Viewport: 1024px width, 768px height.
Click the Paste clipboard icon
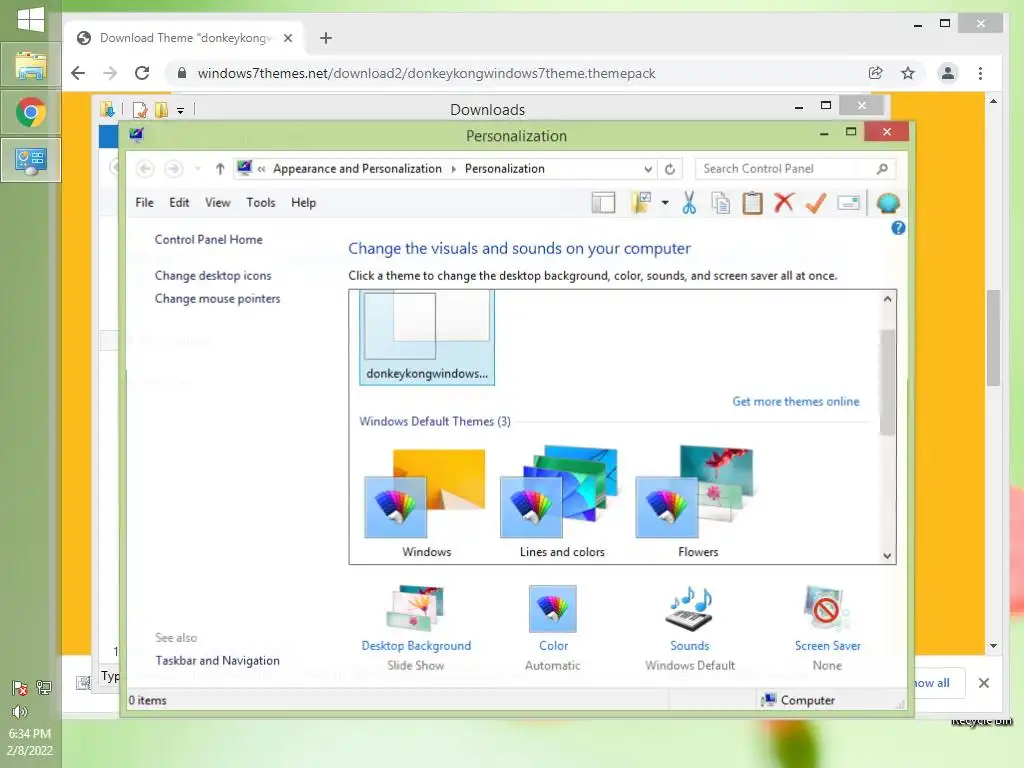tap(752, 203)
